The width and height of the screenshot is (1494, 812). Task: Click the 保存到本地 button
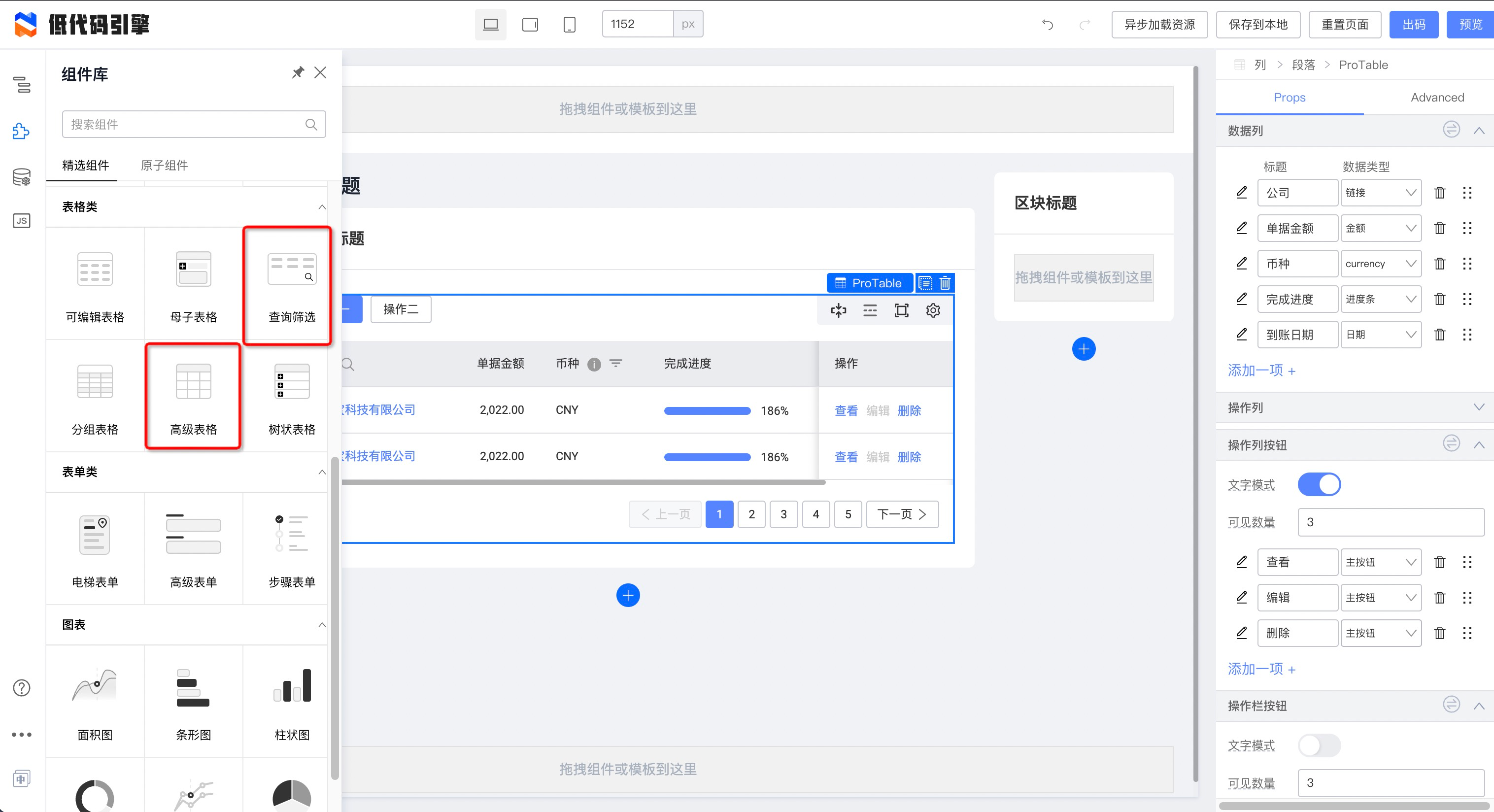[x=1257, y=24]
